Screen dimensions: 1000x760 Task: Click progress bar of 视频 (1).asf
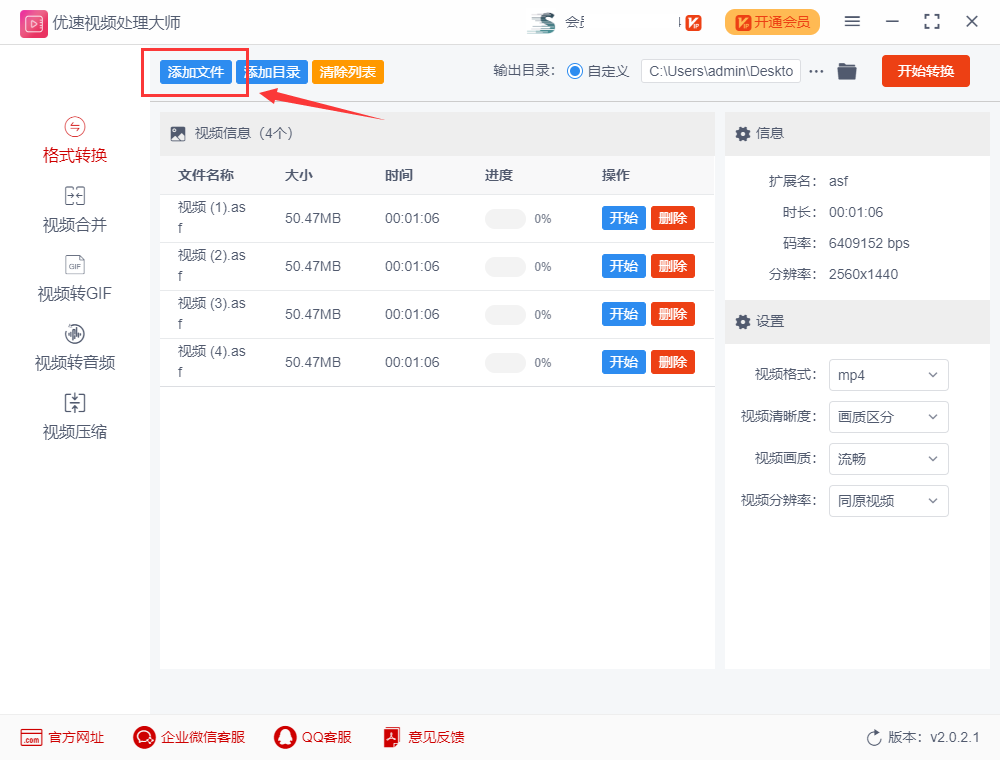coord(505,219)
